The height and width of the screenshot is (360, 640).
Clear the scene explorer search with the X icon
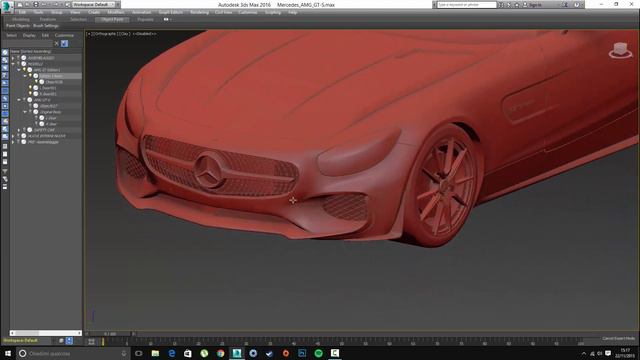(57, 43)
